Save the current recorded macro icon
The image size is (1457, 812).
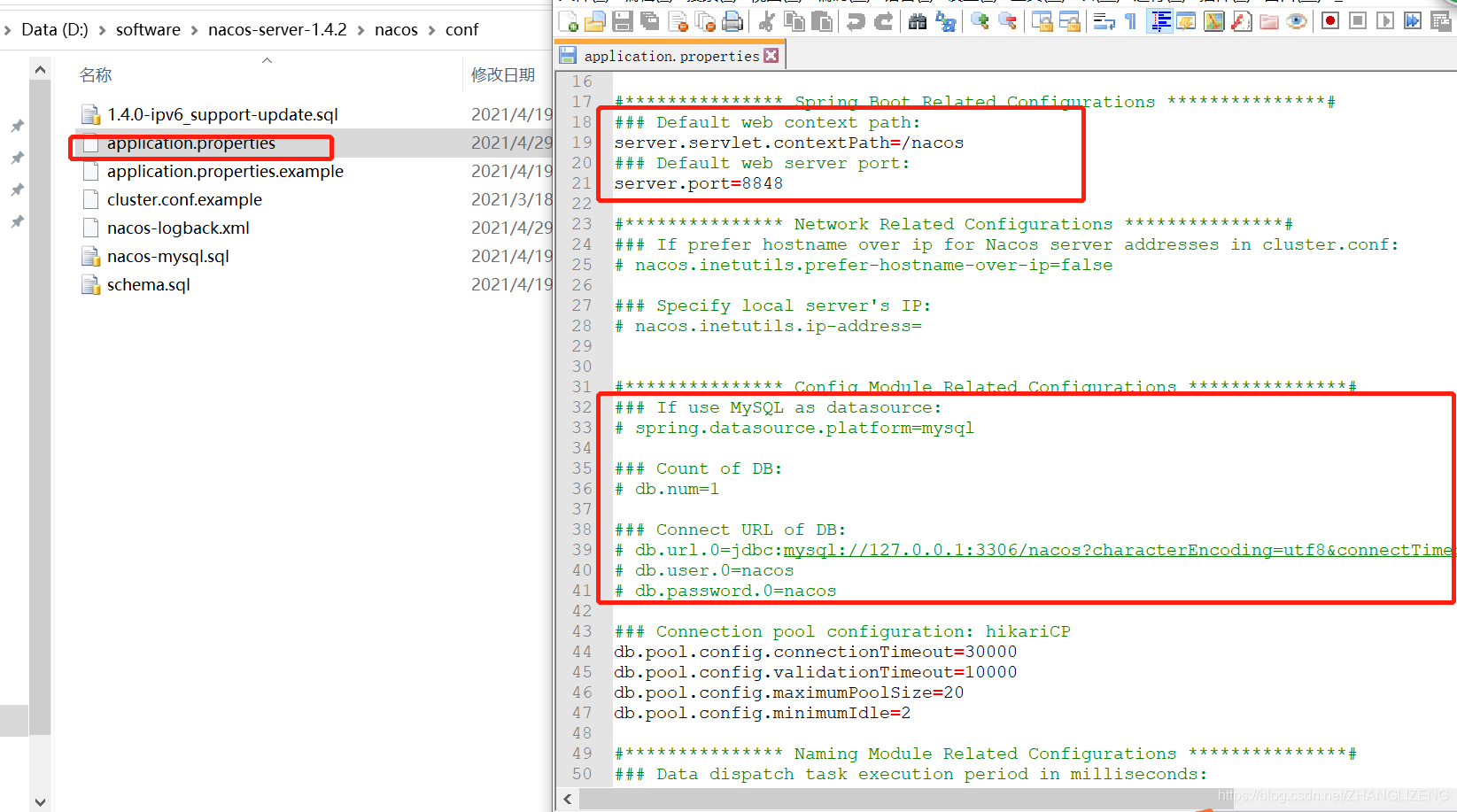(x=1440, y=21)
